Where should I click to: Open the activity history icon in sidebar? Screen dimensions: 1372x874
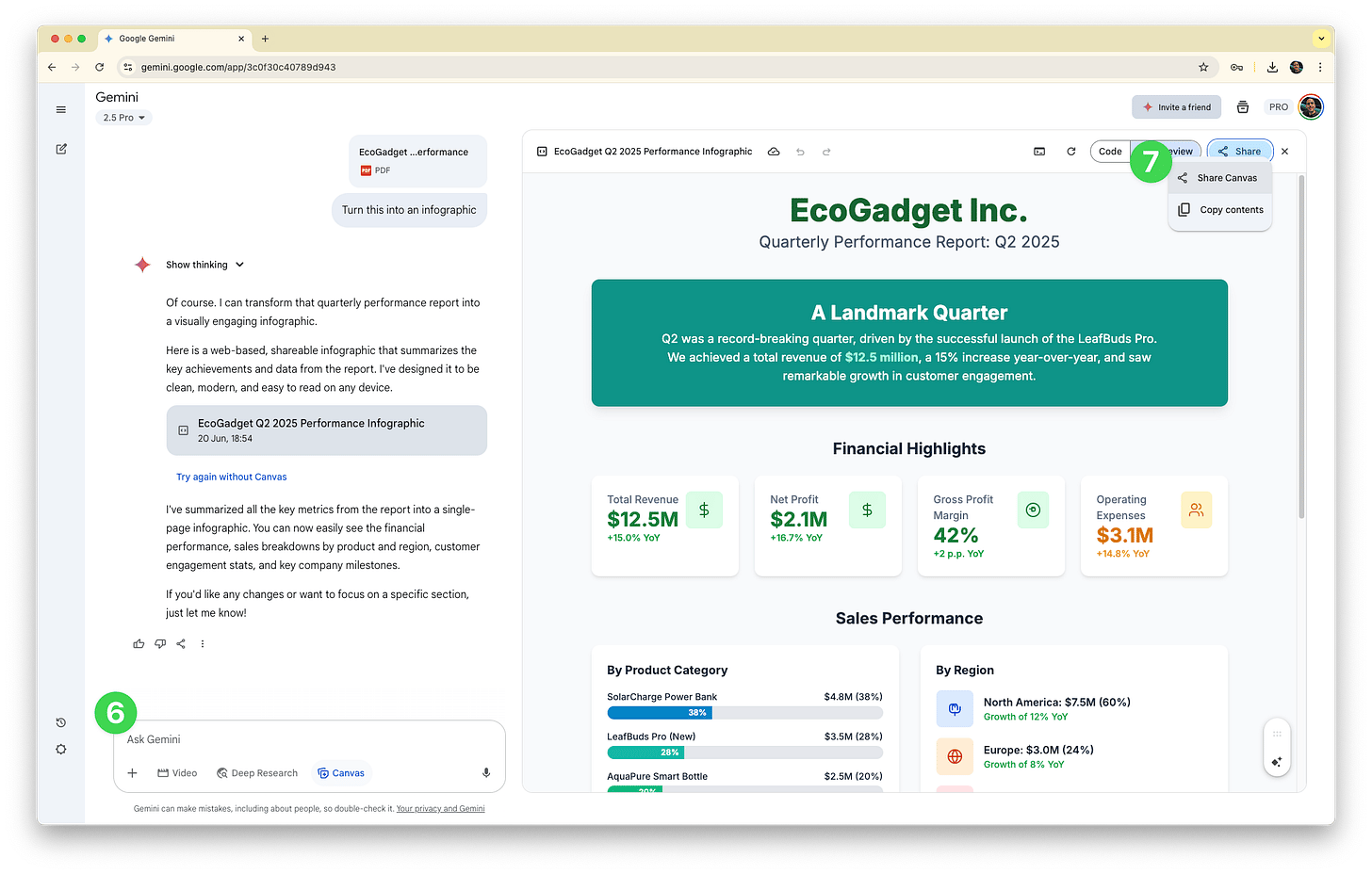(61, 722)
